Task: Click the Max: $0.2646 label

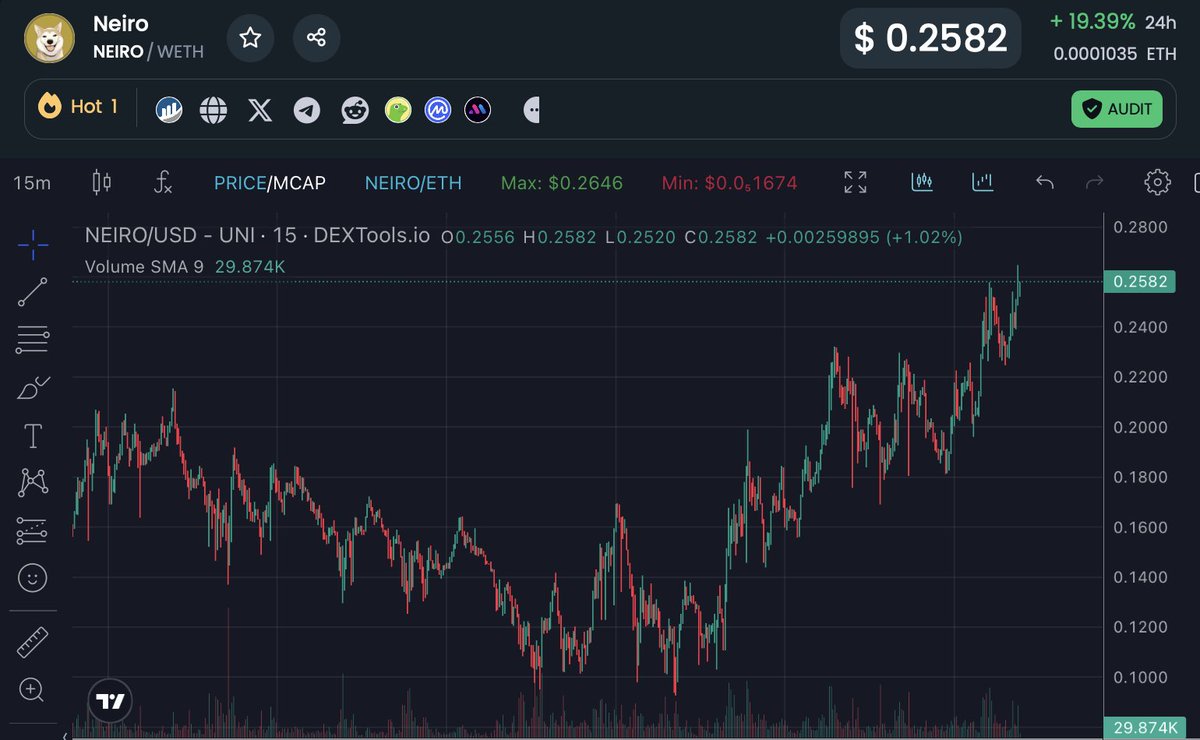Action: click(x=562, y=182)
